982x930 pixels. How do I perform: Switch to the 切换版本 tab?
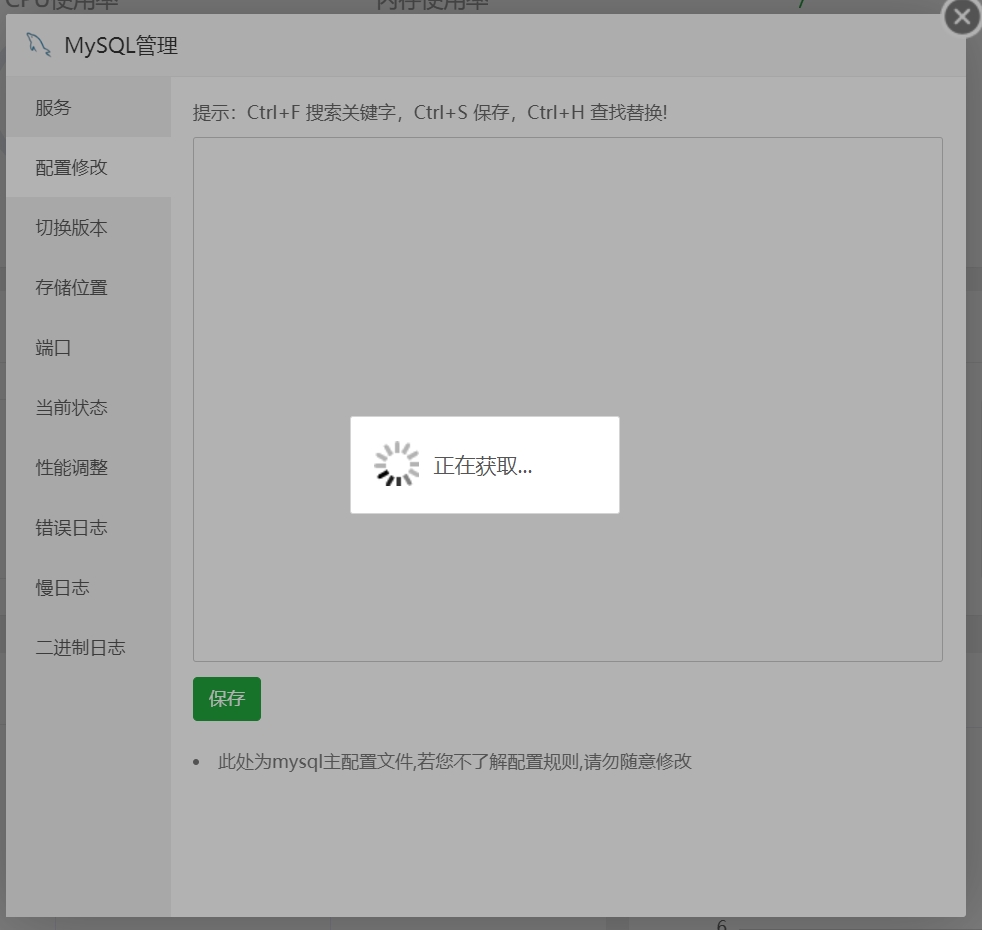coord(88,227)
